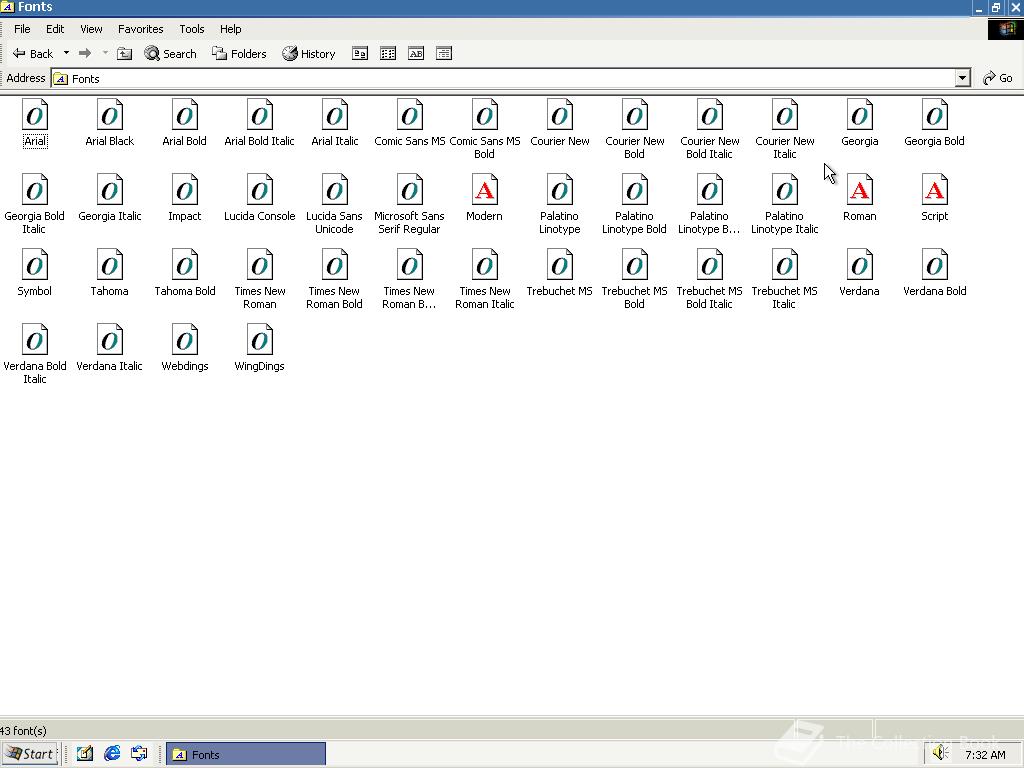Select the Arial font icon
Image resolution: width=1024 pixels, height=768 pixels.
pos(35,115)
